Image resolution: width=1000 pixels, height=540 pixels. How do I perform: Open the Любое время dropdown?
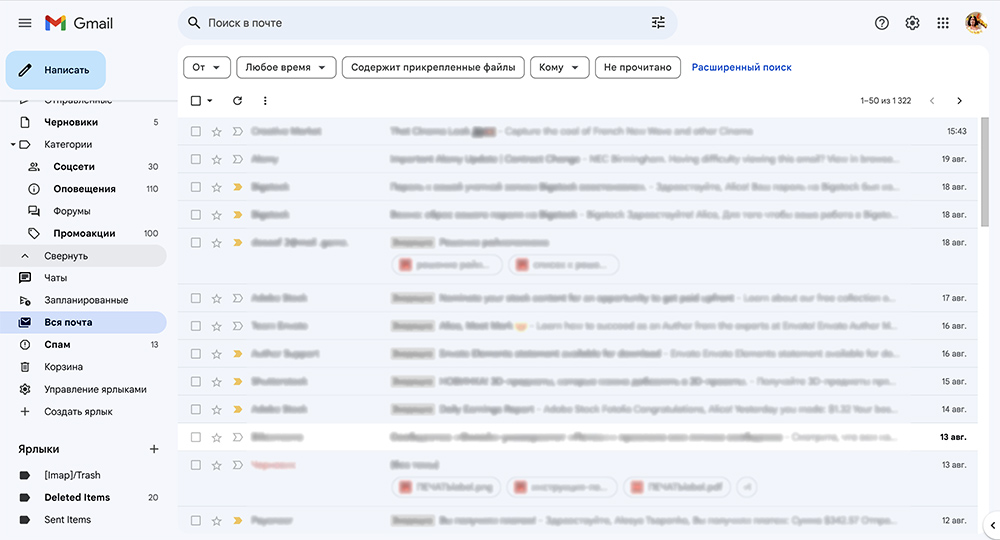tap(285, 67)
